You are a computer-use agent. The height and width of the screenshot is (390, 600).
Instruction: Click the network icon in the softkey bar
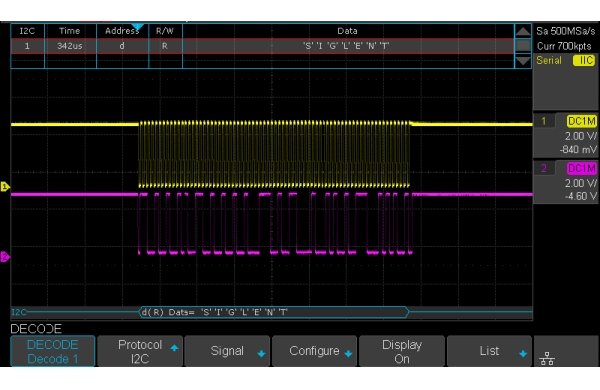(547, 359)
